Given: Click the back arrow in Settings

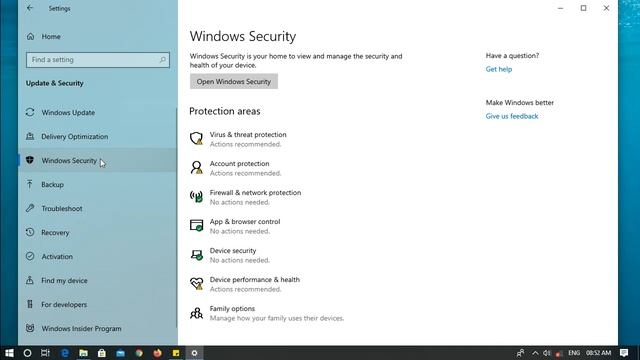Looking at the screenshot, I should click(x=30, y=8).
